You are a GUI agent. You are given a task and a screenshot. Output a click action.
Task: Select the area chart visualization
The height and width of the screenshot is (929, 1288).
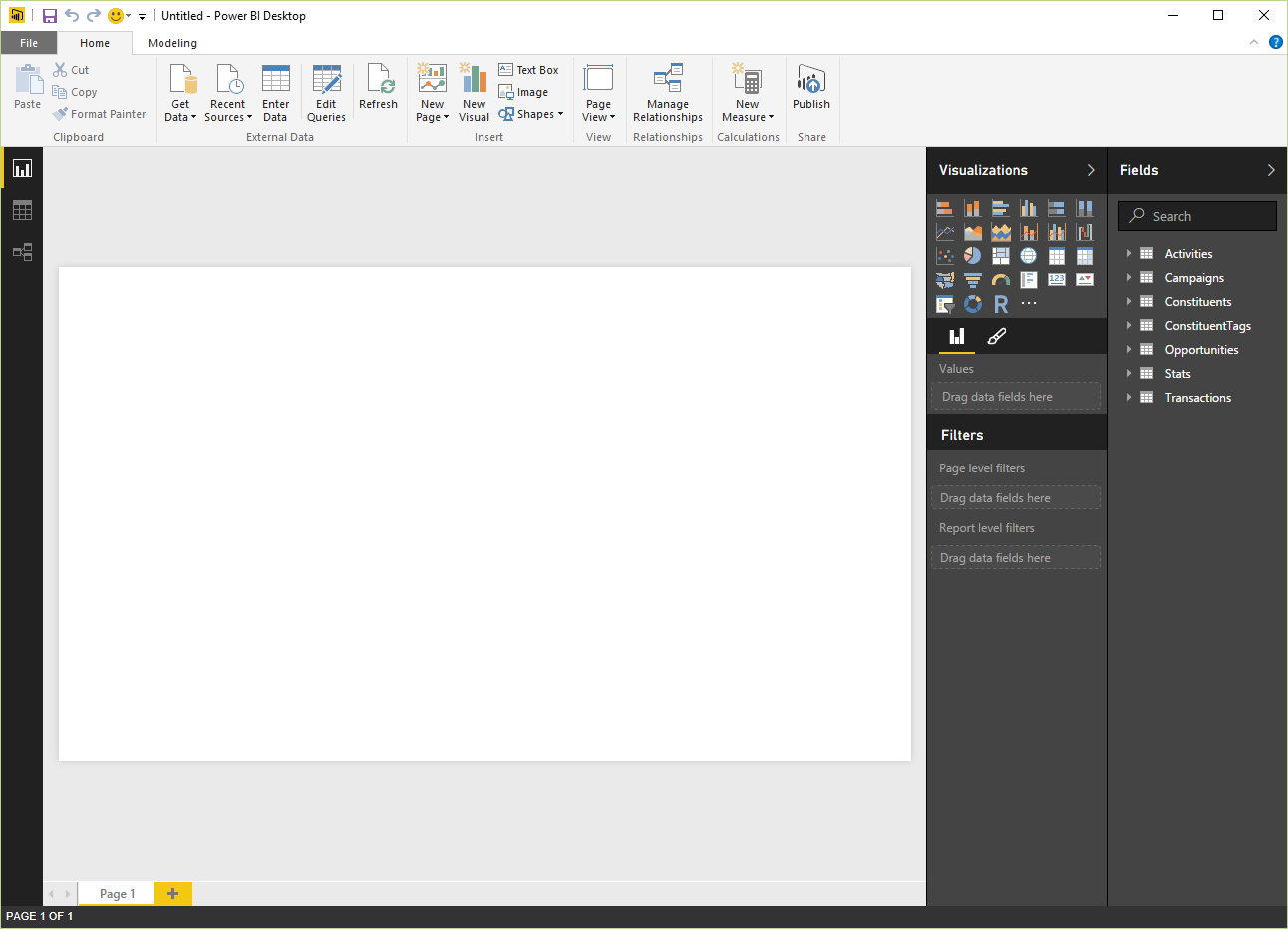click(973, 232)
